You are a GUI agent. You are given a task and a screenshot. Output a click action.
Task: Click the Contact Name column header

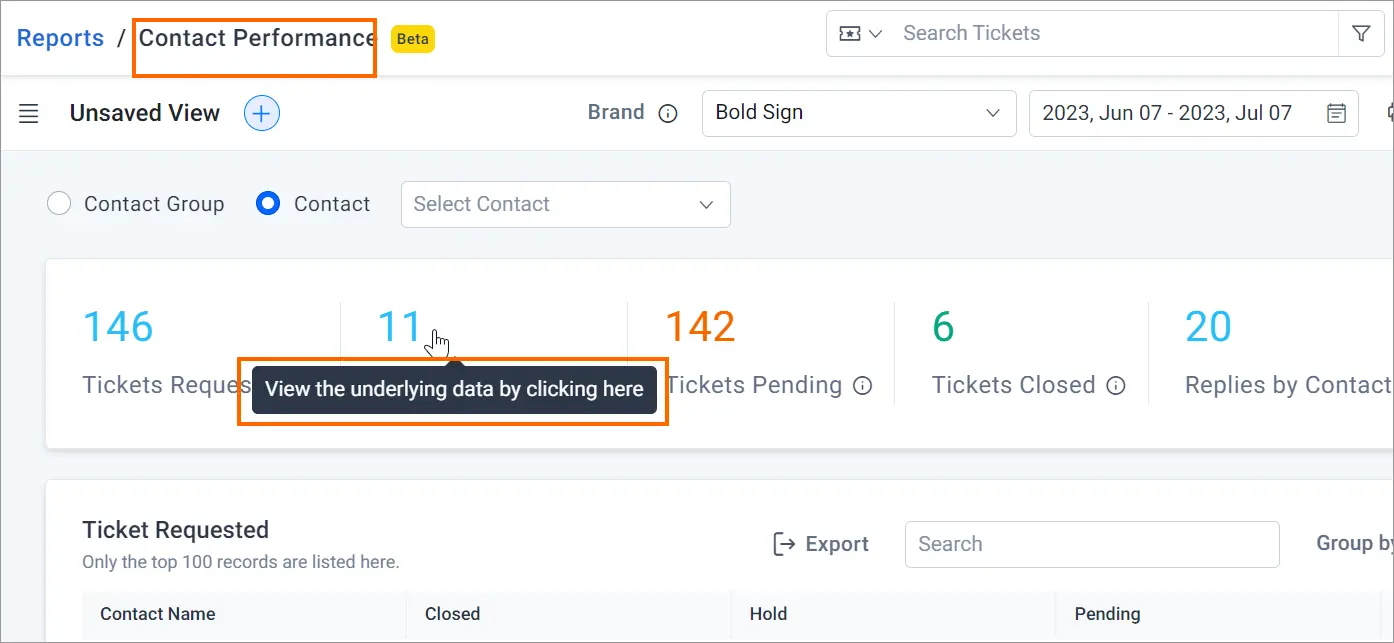(x=158, y=614)
